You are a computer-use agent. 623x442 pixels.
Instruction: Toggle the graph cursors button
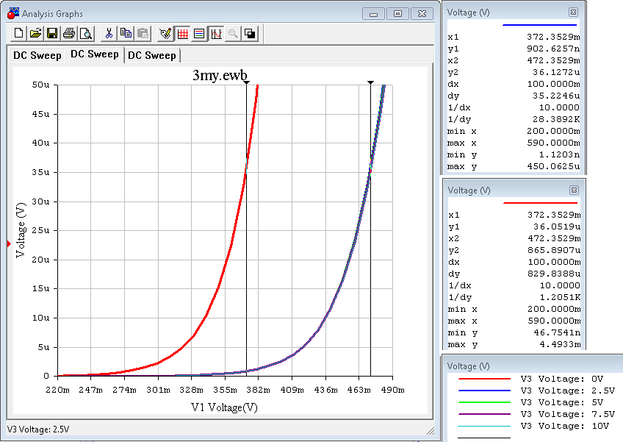(x=216, y=34)
